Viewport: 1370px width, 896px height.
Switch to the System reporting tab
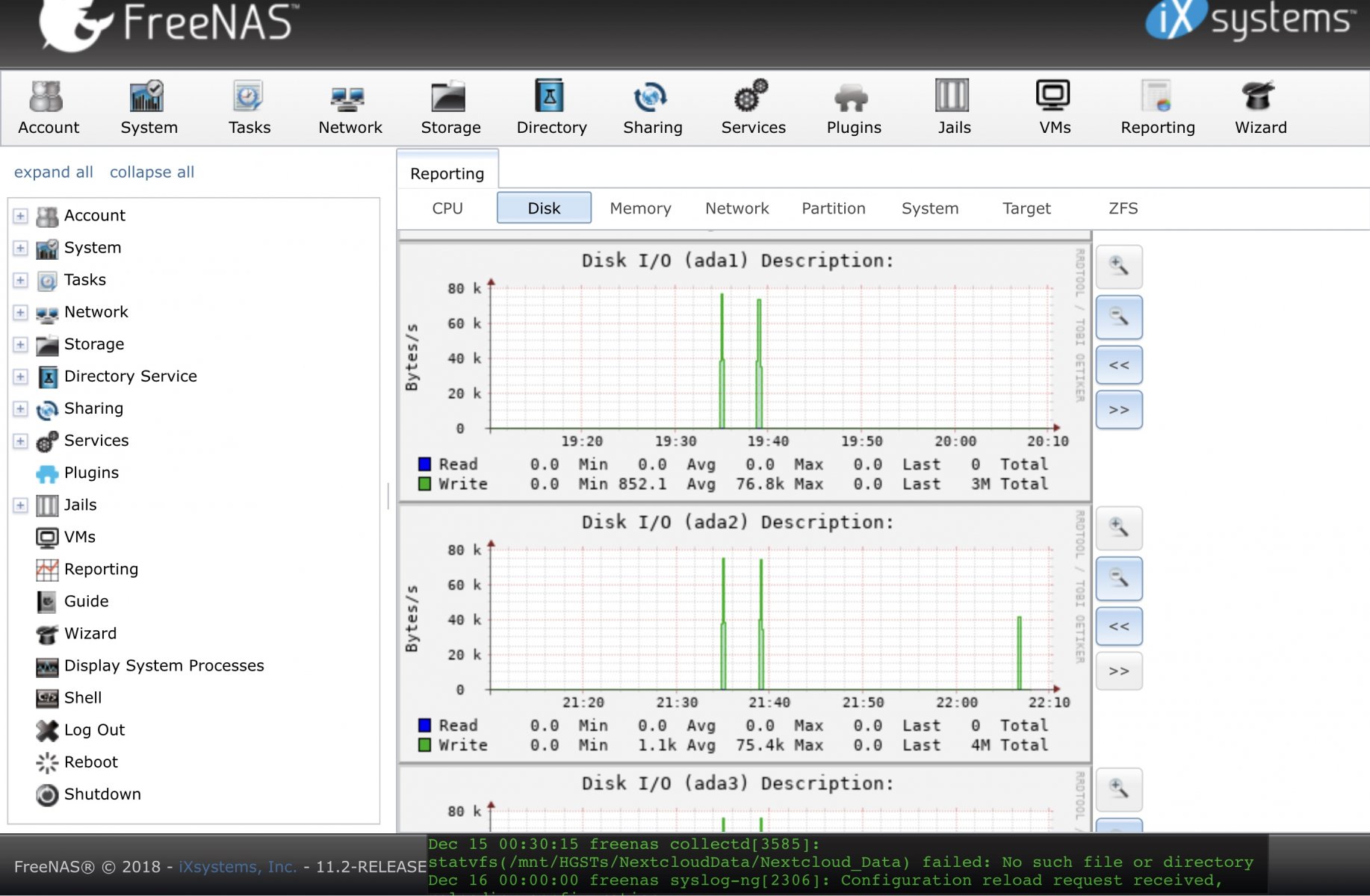pyautogui.click(x=929, y=208)
